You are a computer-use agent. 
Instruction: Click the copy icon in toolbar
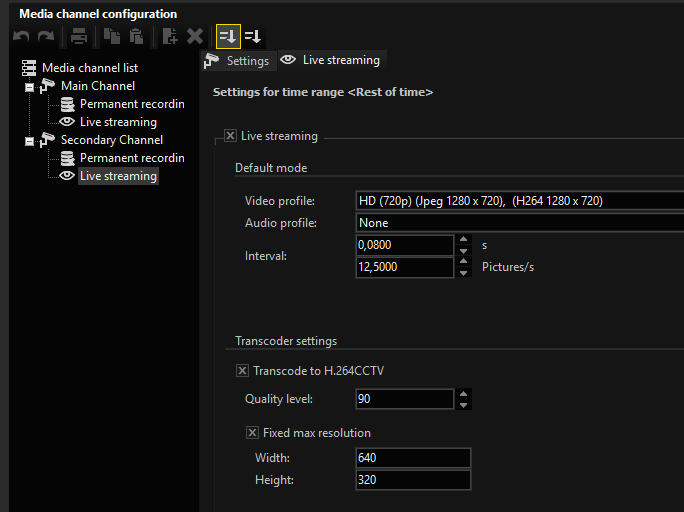tap(112, 36)
